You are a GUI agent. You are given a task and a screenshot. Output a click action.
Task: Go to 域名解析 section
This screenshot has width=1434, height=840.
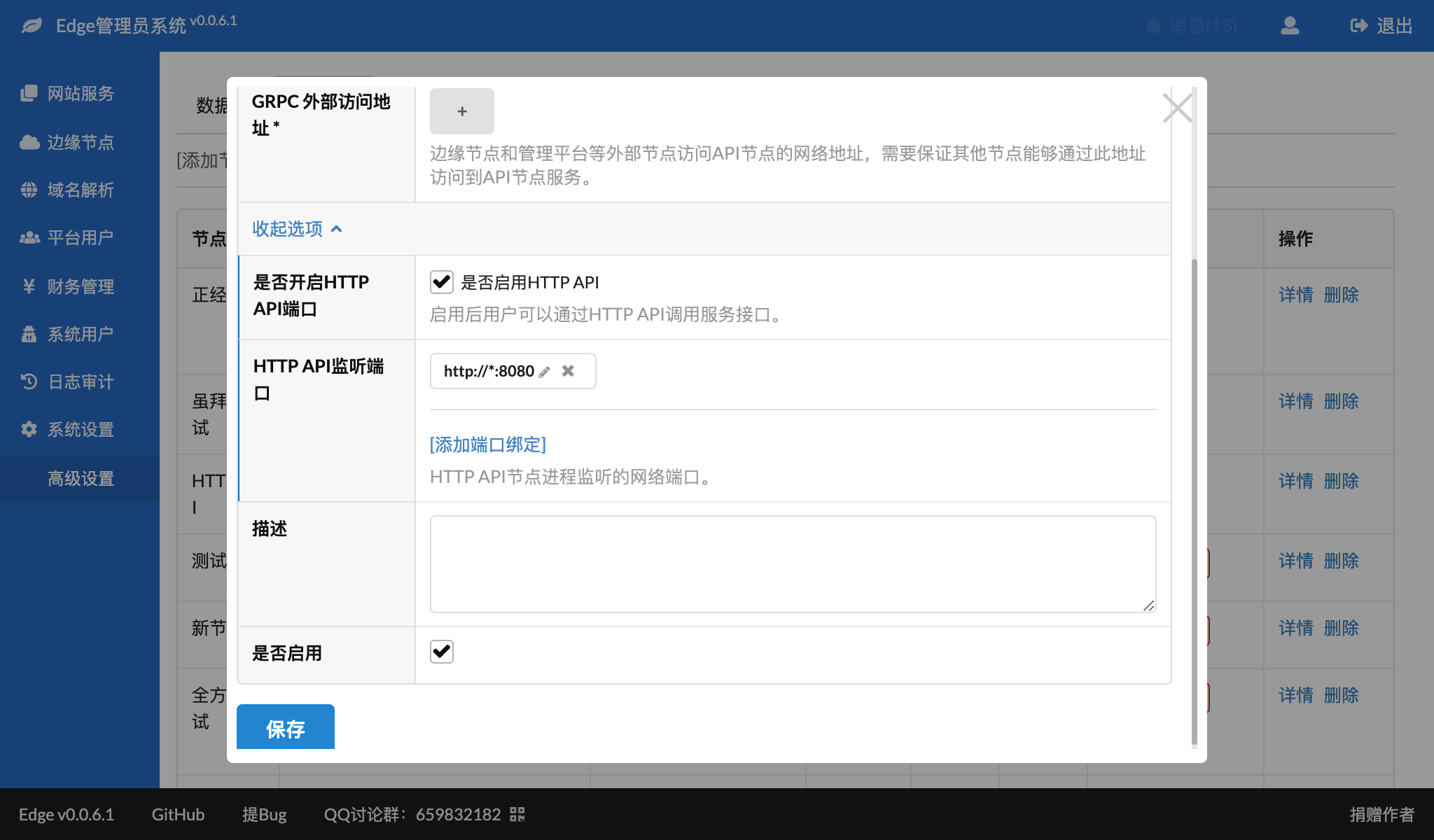coord(80,190)
